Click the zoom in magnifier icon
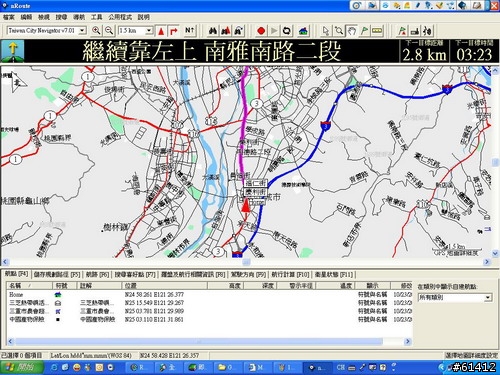 [x=96, y=31]
